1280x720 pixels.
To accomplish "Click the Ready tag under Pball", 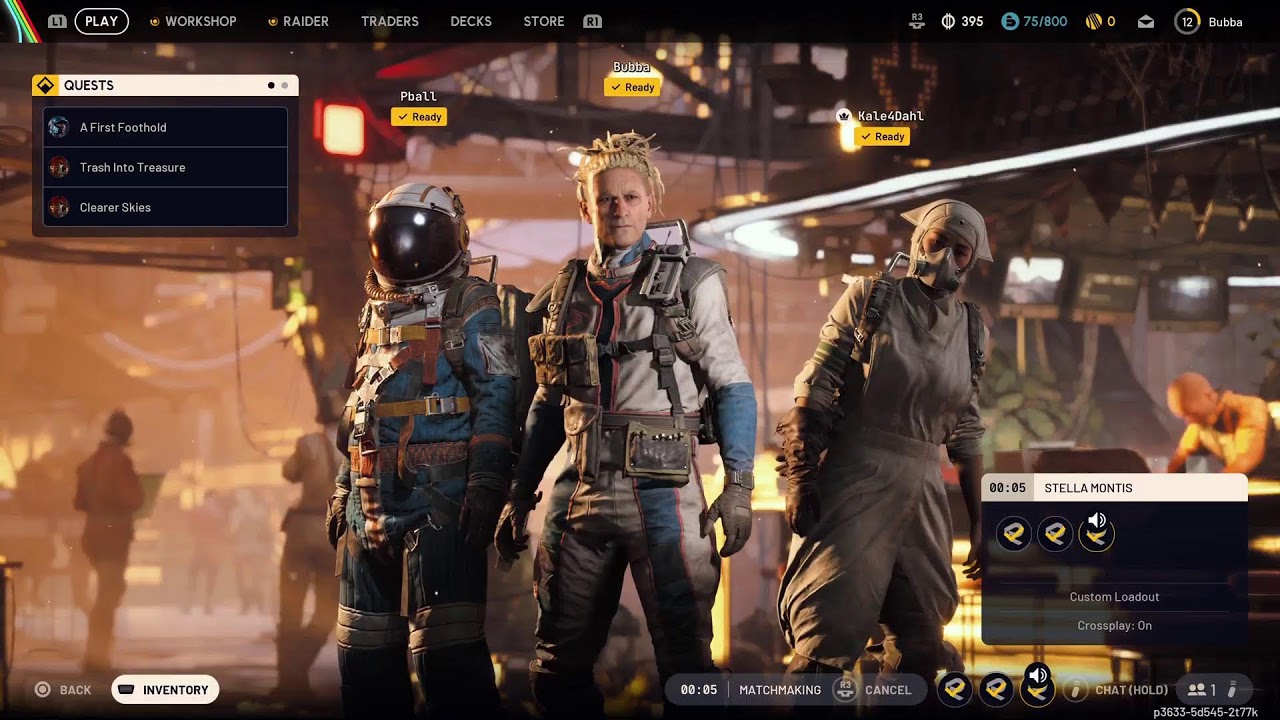I will pyautogui.click(x=419, y=117).
